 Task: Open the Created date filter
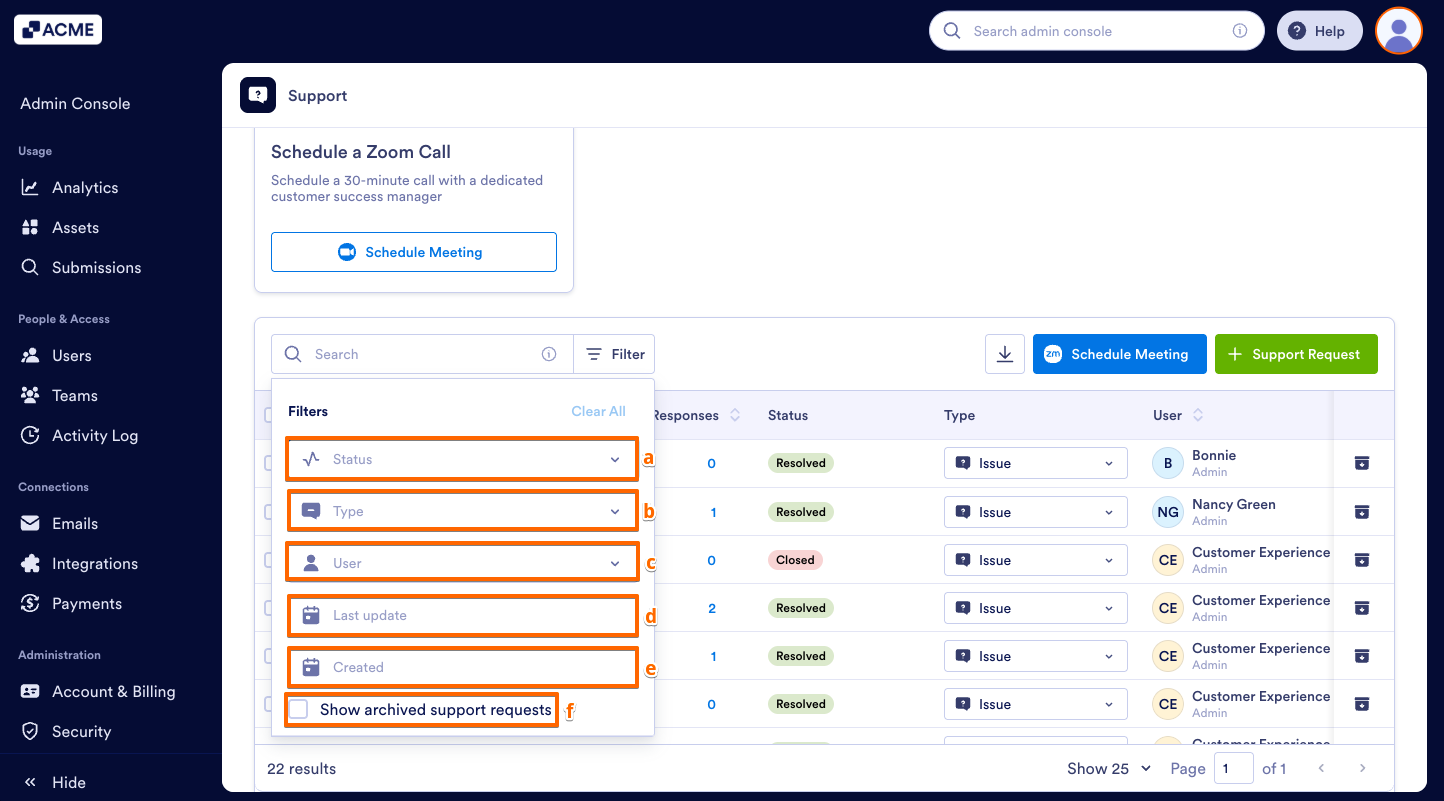462,667
